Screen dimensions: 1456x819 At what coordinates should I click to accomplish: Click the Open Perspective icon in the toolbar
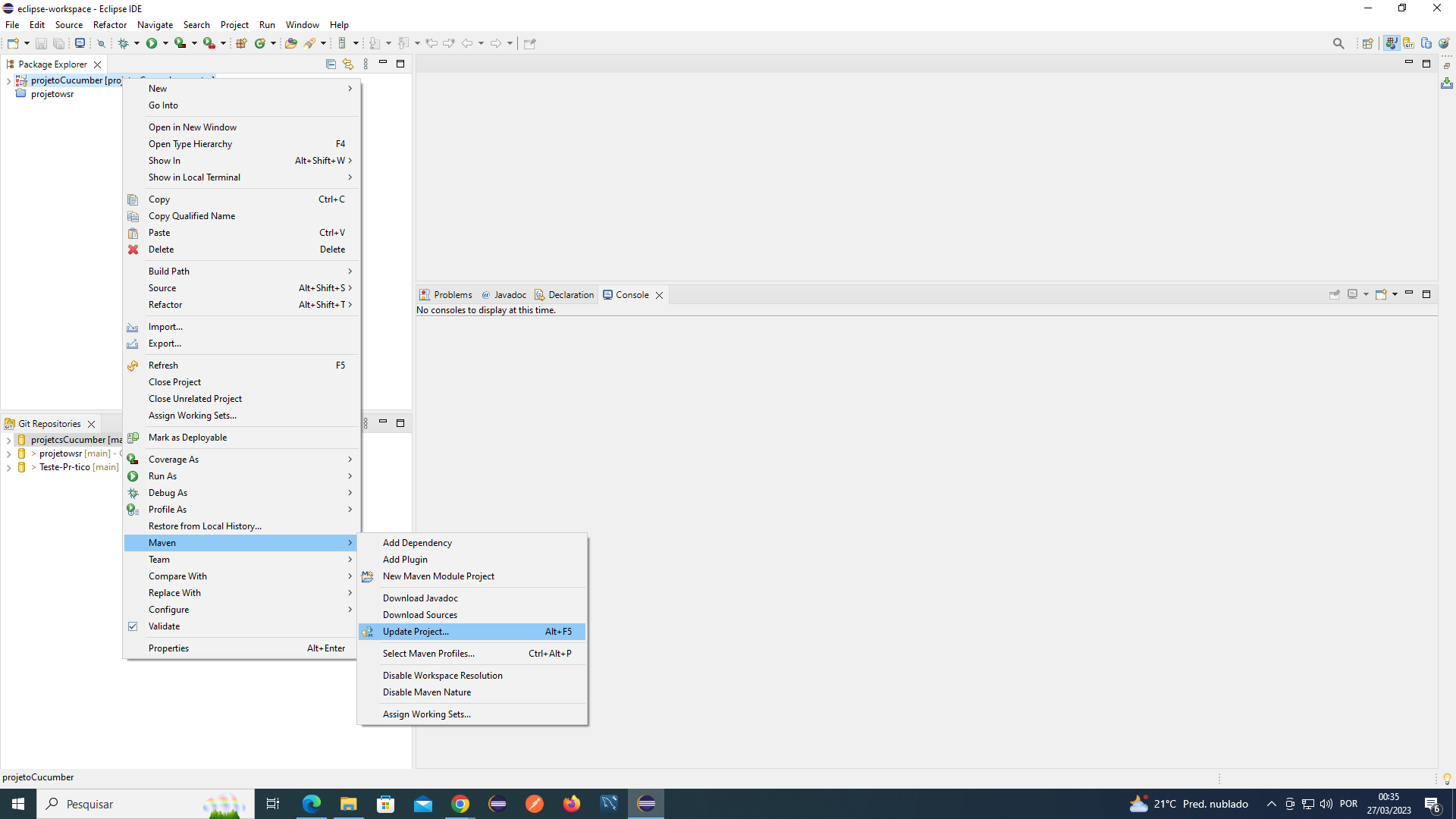[1367, 43]
